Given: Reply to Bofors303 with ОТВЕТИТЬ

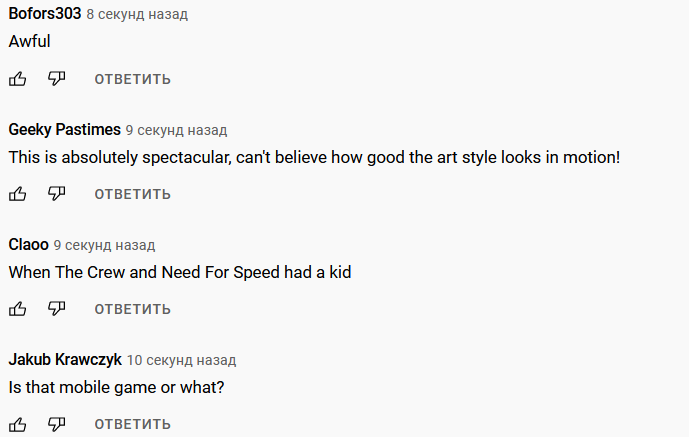Looking at the screenshot, I should coord(132,79).
